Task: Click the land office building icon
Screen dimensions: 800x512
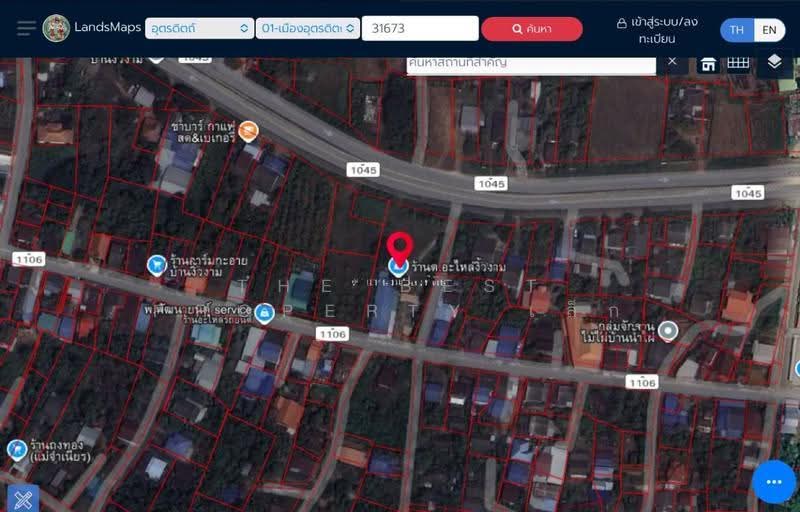Action: (708, 64)
